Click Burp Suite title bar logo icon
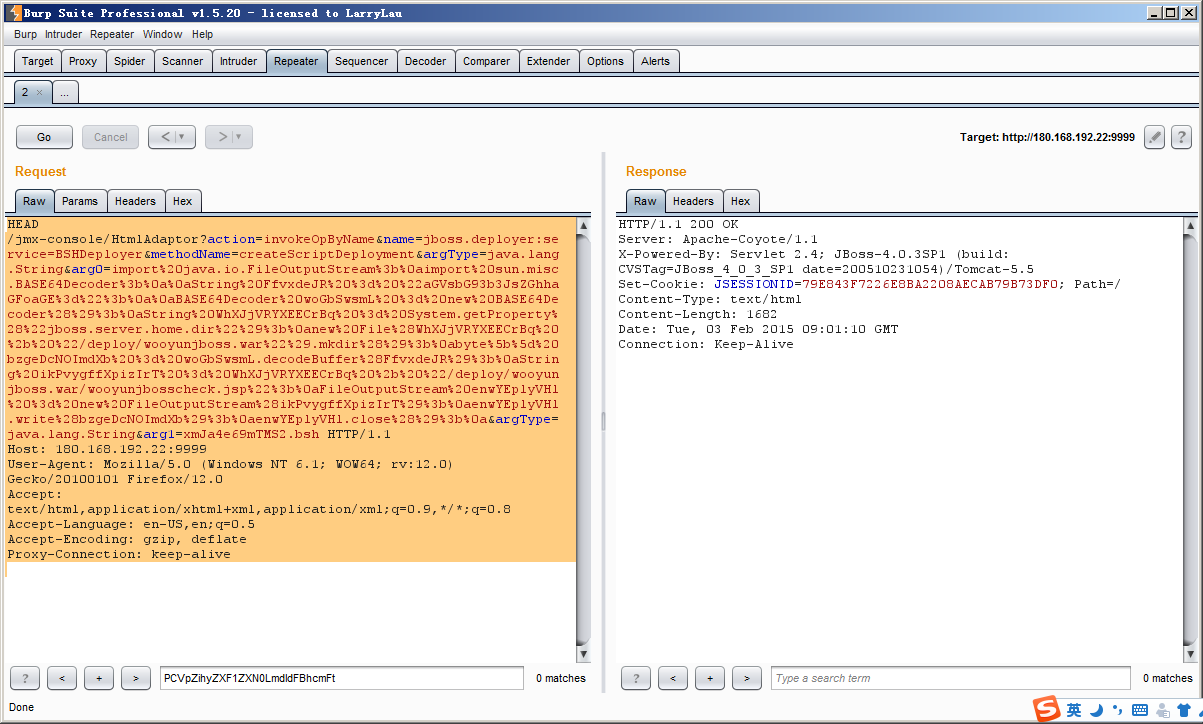1203x724 pixels. click(13, 13)
